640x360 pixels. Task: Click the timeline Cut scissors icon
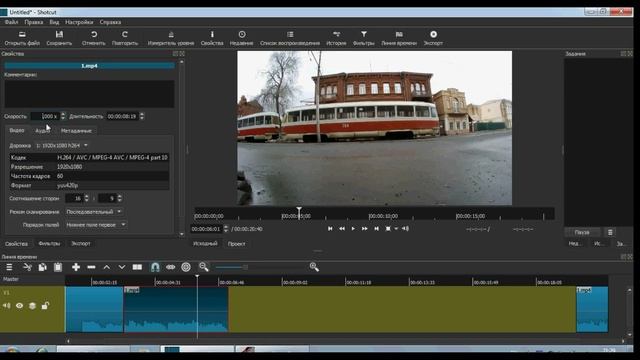click(27, 267)
